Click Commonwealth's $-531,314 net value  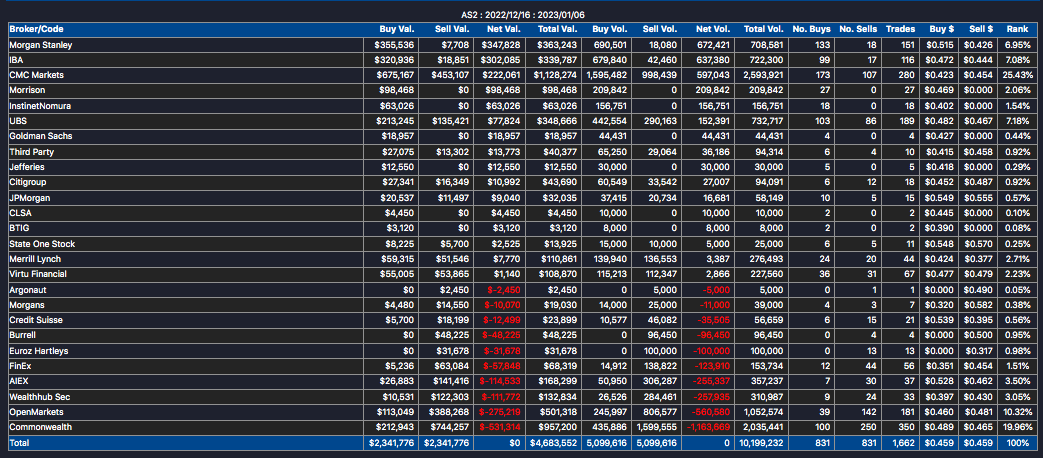502,427
